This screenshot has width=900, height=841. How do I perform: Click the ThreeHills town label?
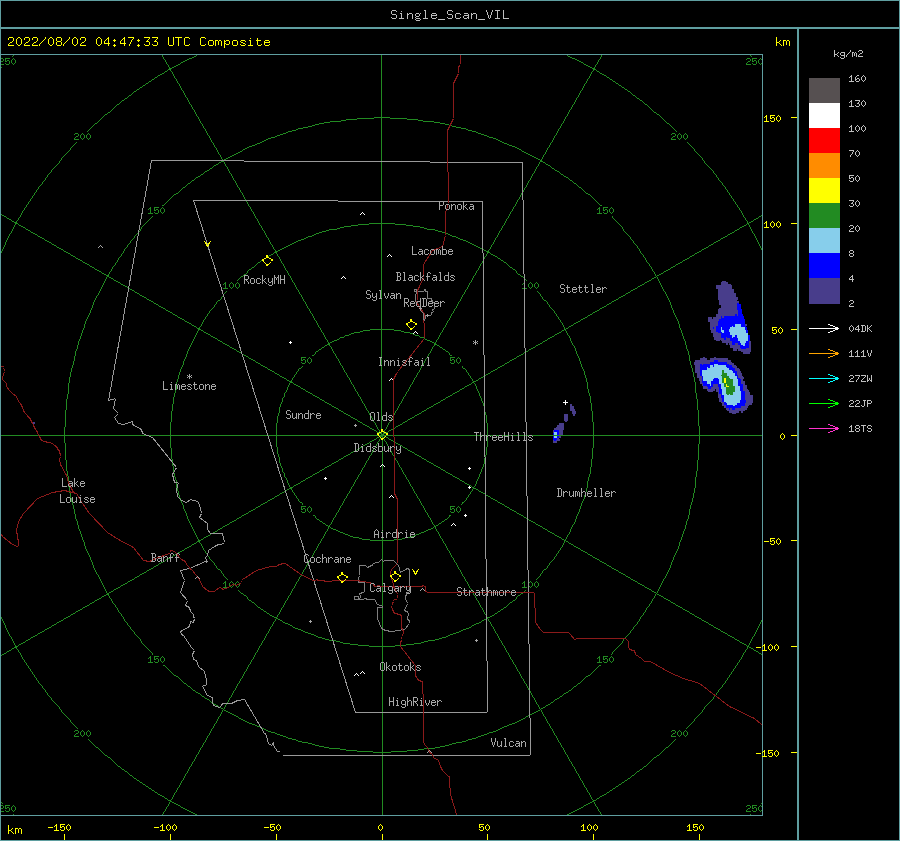(503, 437)
